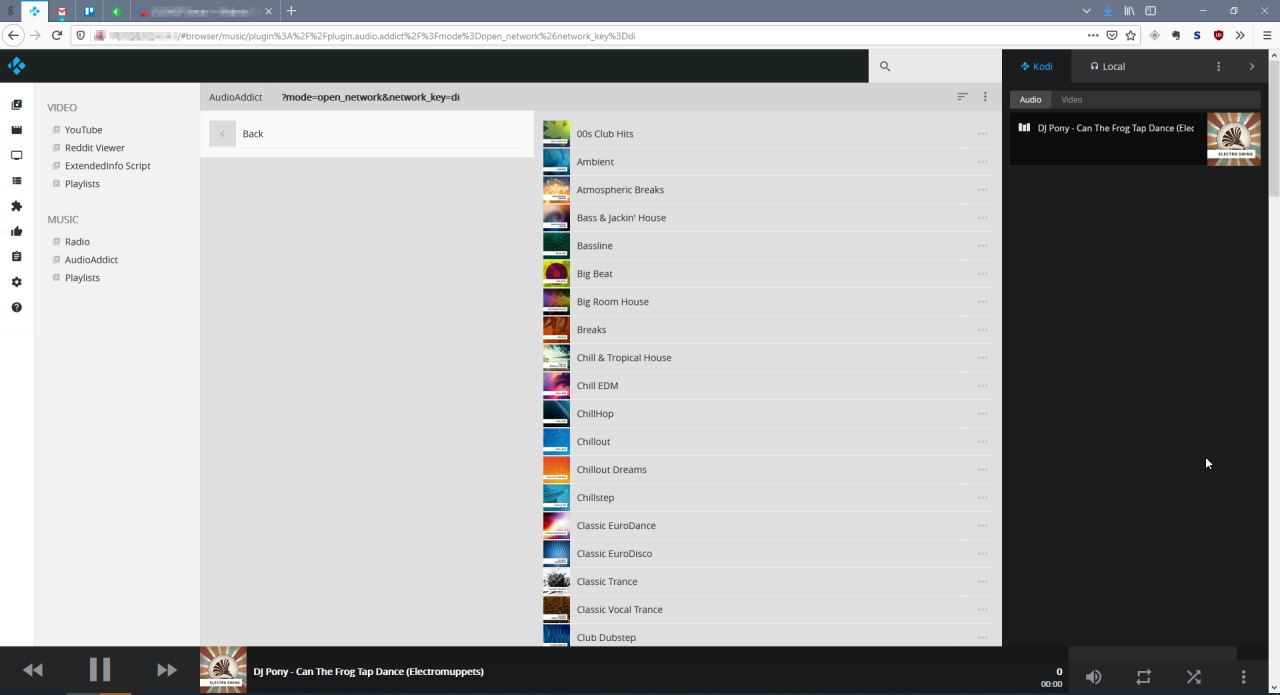Bookmark this page with the star

[x=1130, y=35]
